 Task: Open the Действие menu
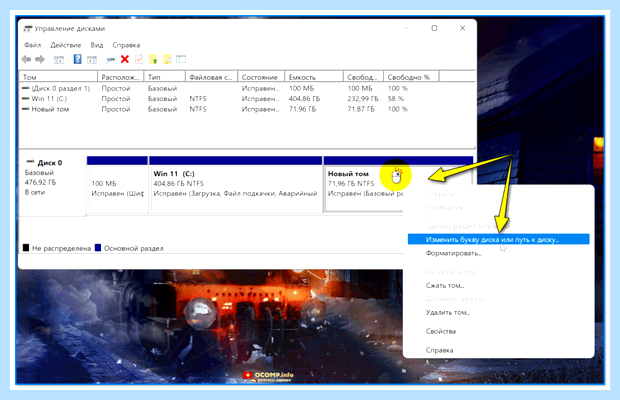(65, 45)
